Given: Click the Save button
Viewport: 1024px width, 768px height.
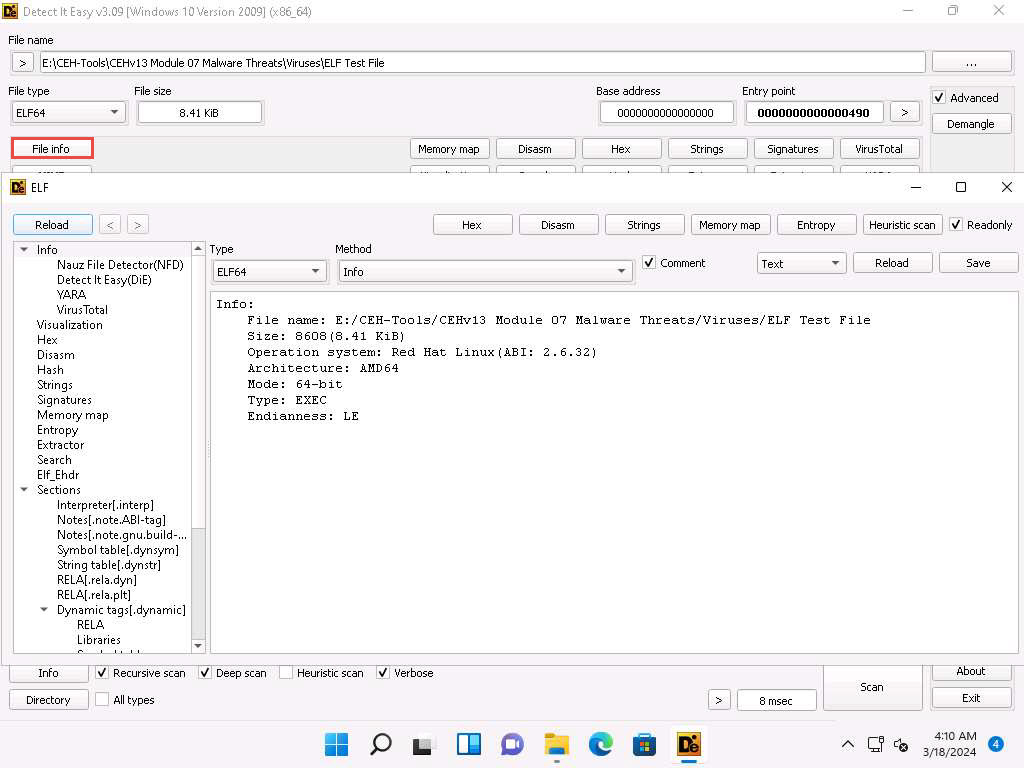Looking at the screenshot, I should tap(978, 263).
